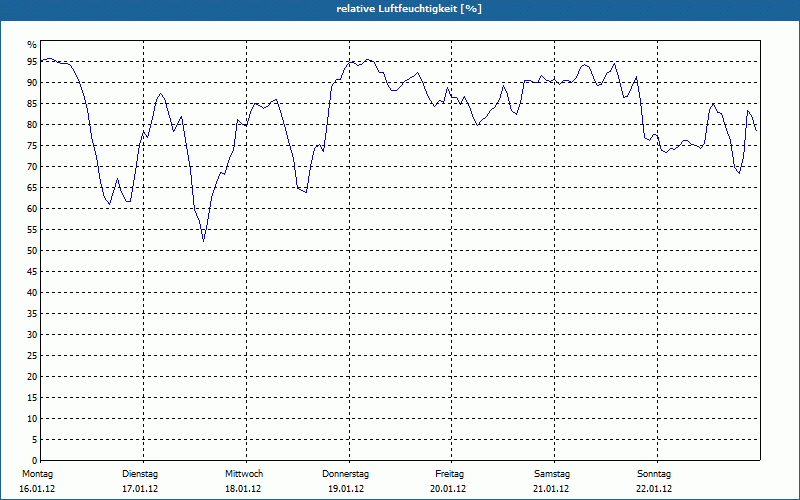Click the '75' y-axis value
The height and width of the screenshot is (500, 800).
tap(32, 146)
